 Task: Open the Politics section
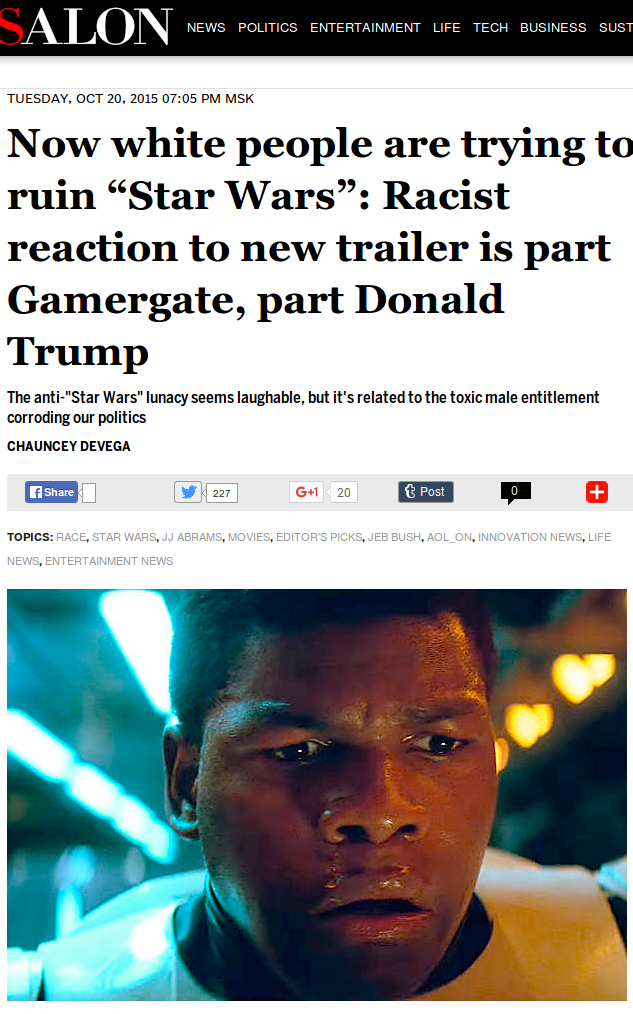[268, 28]
